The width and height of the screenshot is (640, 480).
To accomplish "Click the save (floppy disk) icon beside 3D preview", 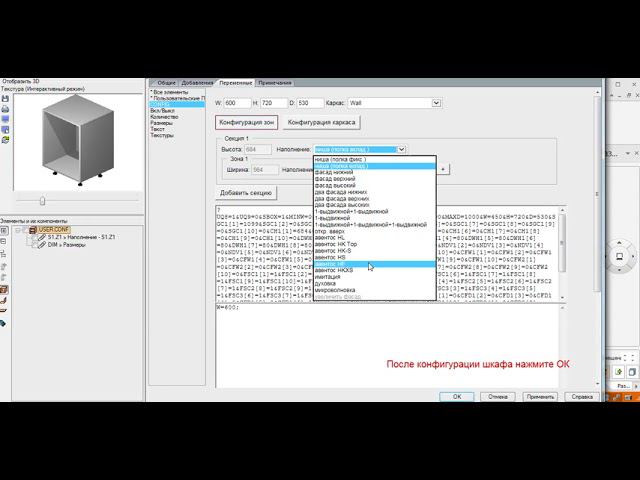I will coord(5,99).
